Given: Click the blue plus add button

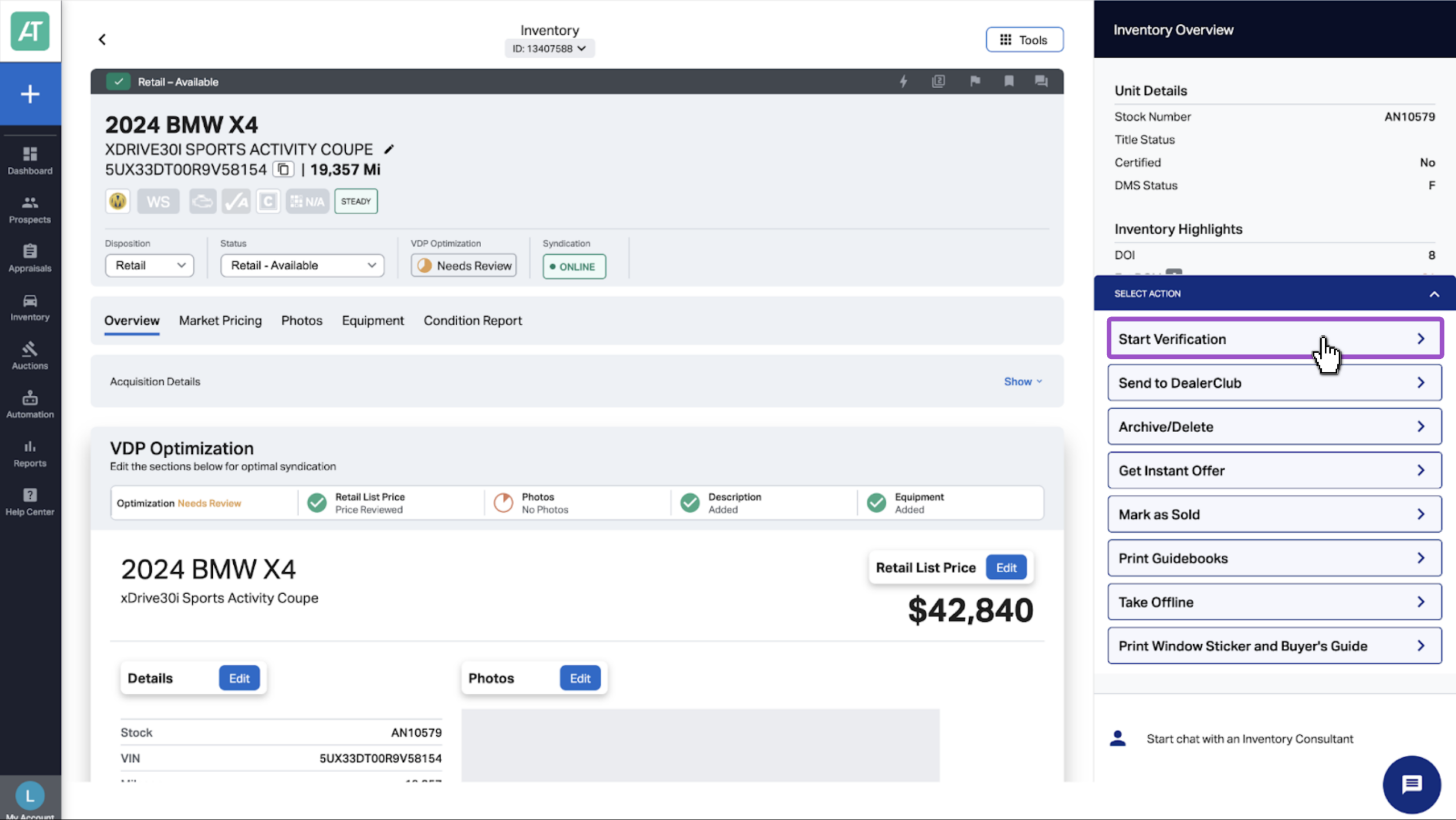Looking at the screenshot, I should click(30, 94).
